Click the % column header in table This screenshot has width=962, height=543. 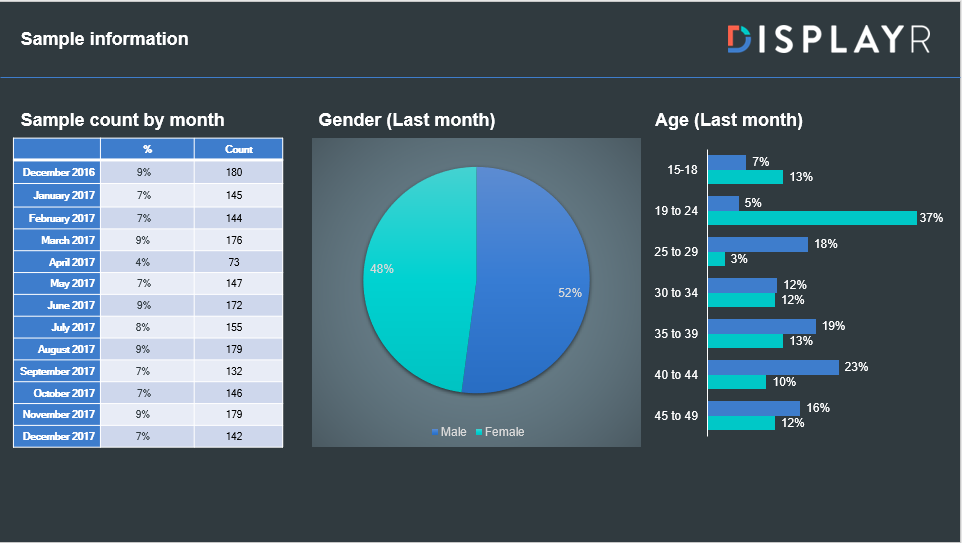[147, 149]
